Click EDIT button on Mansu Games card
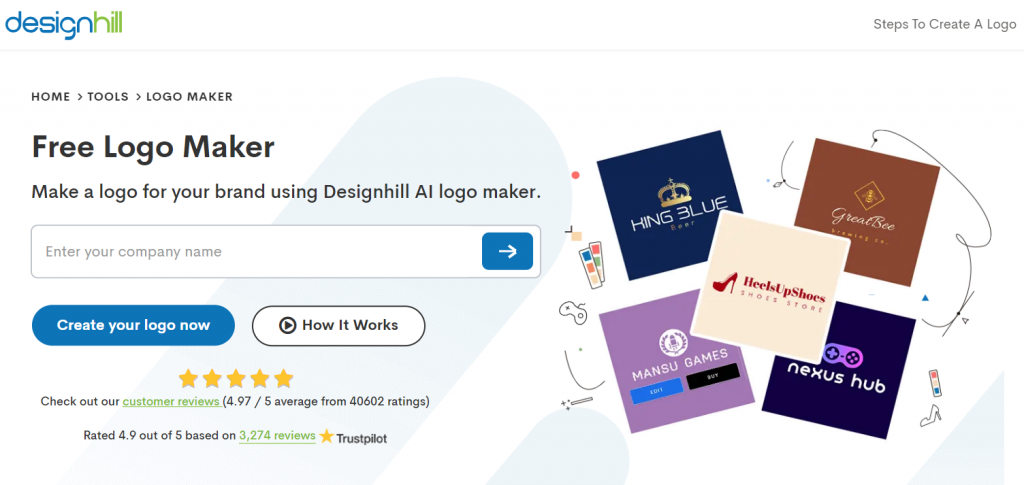Screen dimensions: 1024x485 pos(656,391)
